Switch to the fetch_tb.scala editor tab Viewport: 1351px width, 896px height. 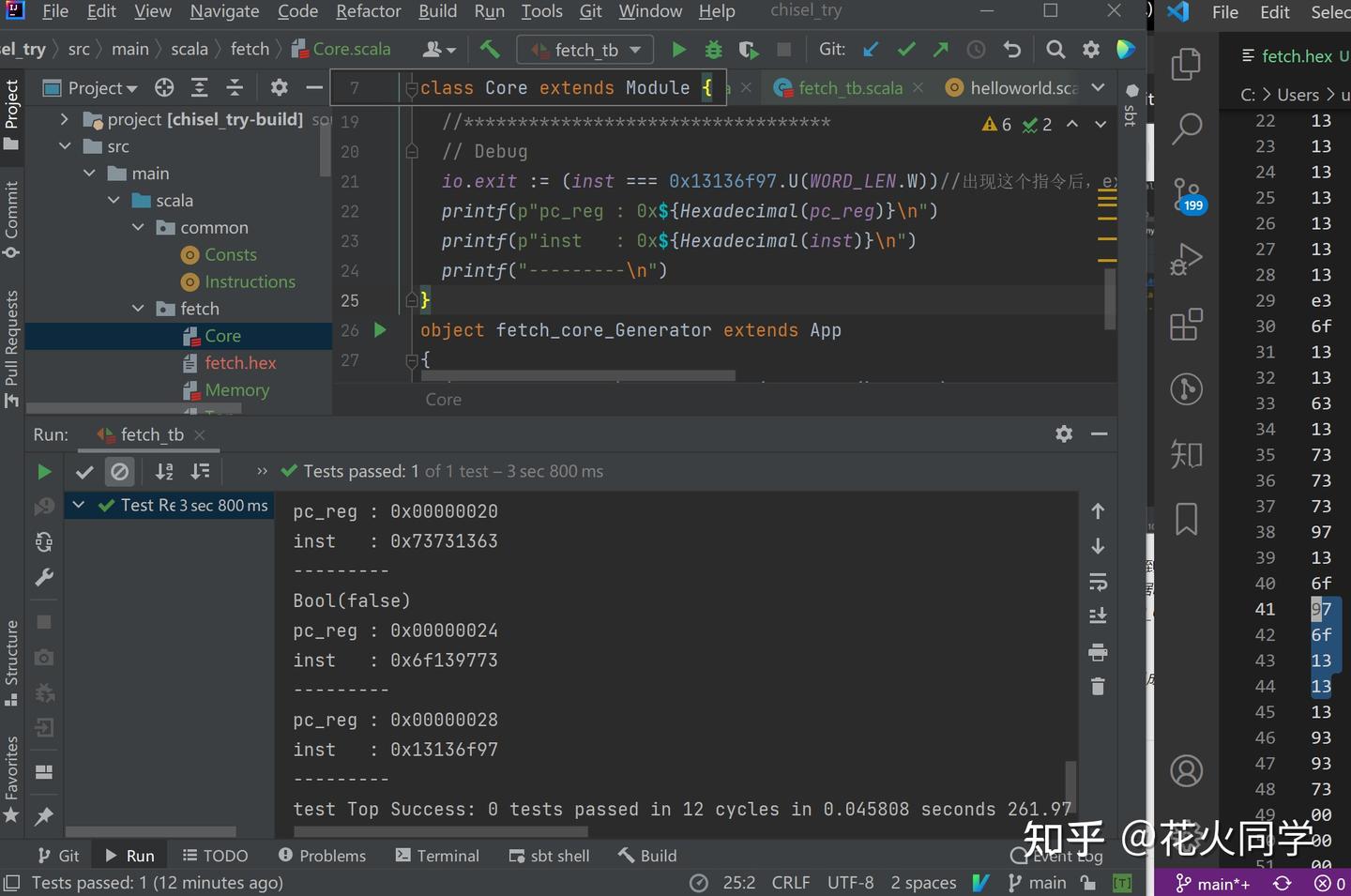pyautogui.click(x=849, y=87)
